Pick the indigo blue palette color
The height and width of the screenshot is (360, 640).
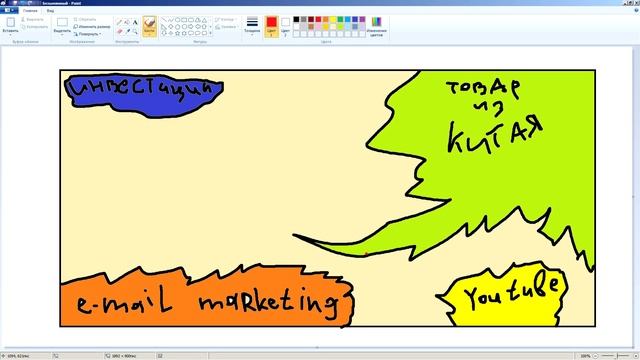(x=355, y=19)
